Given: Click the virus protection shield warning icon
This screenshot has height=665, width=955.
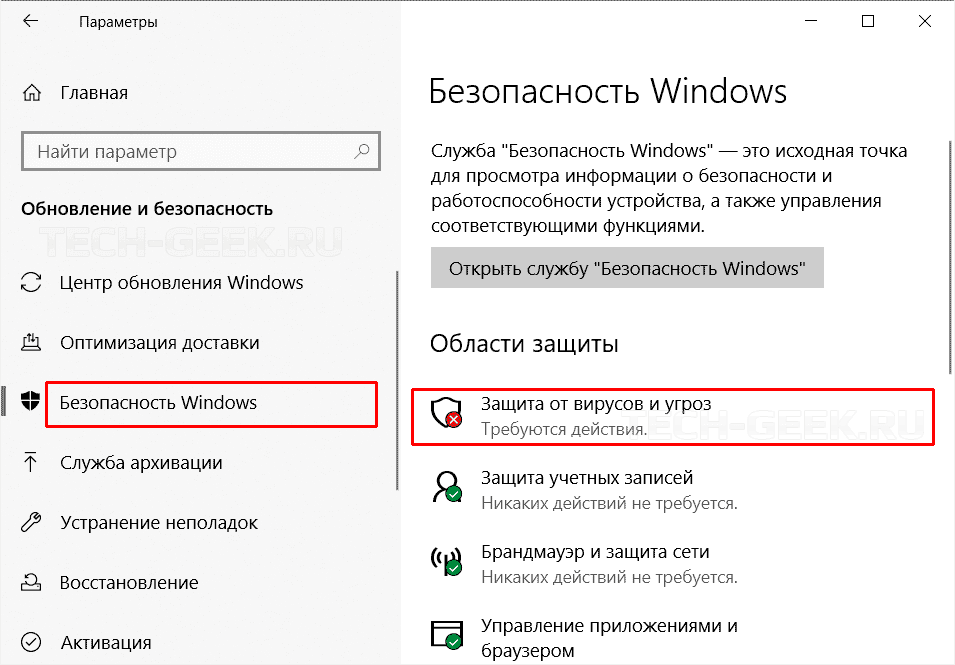Looking at the screenshot, I should (x=445, y=414).
